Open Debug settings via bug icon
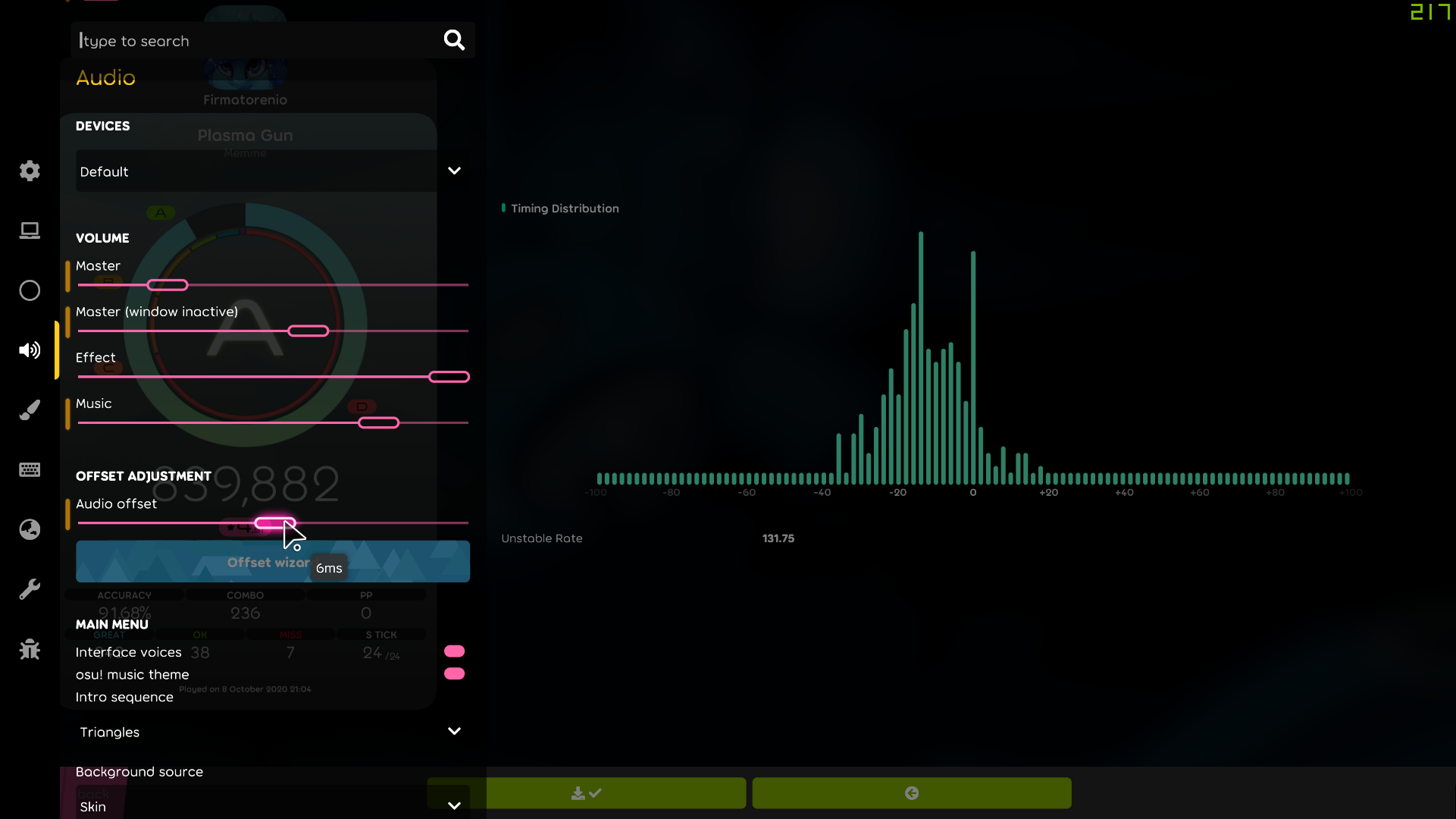The height and width of the screenshot is (819, 1456). click(x=30, y=648)
